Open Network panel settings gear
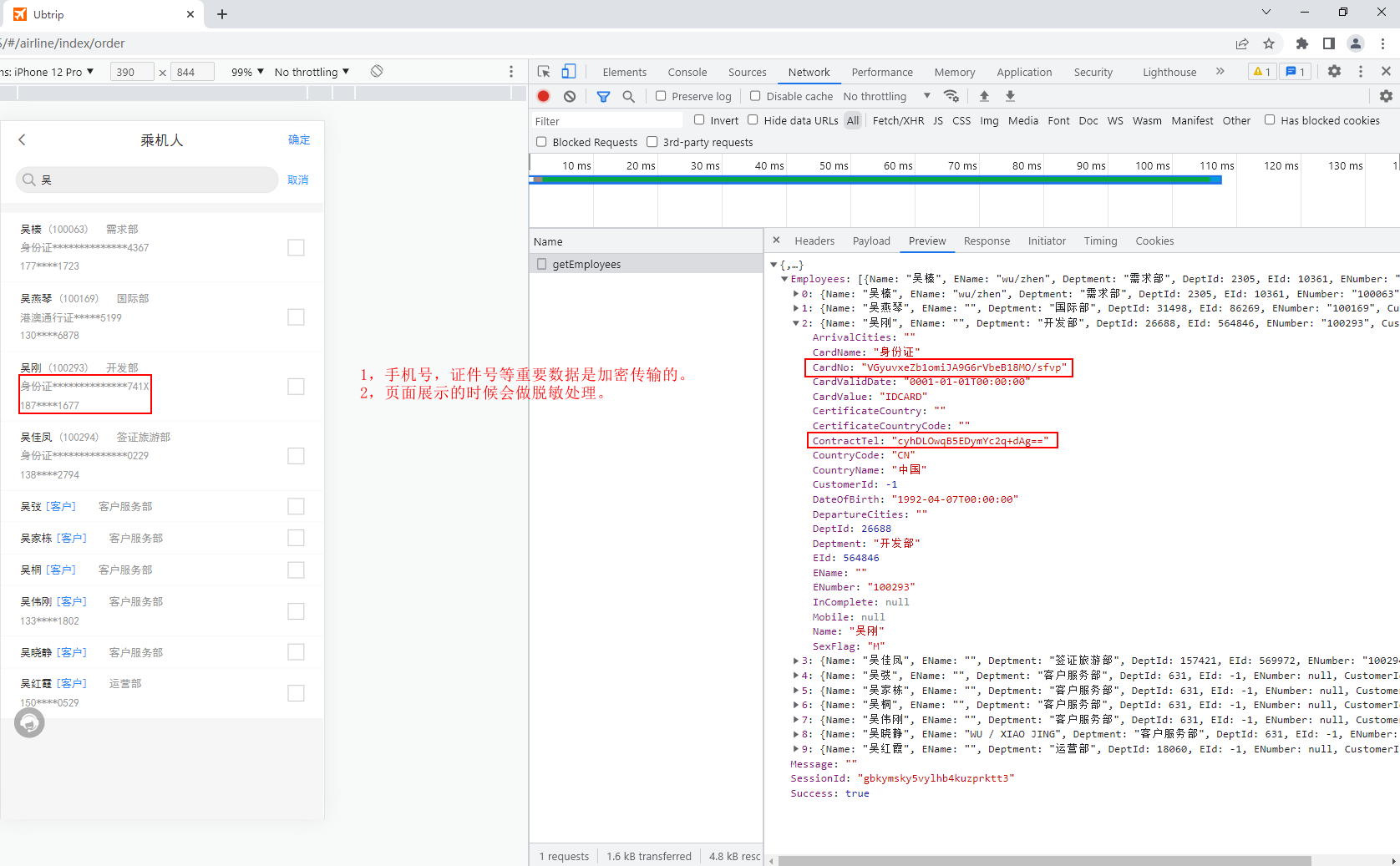Viewport: 1400px width, 866px height. [x=1386, y=96]
